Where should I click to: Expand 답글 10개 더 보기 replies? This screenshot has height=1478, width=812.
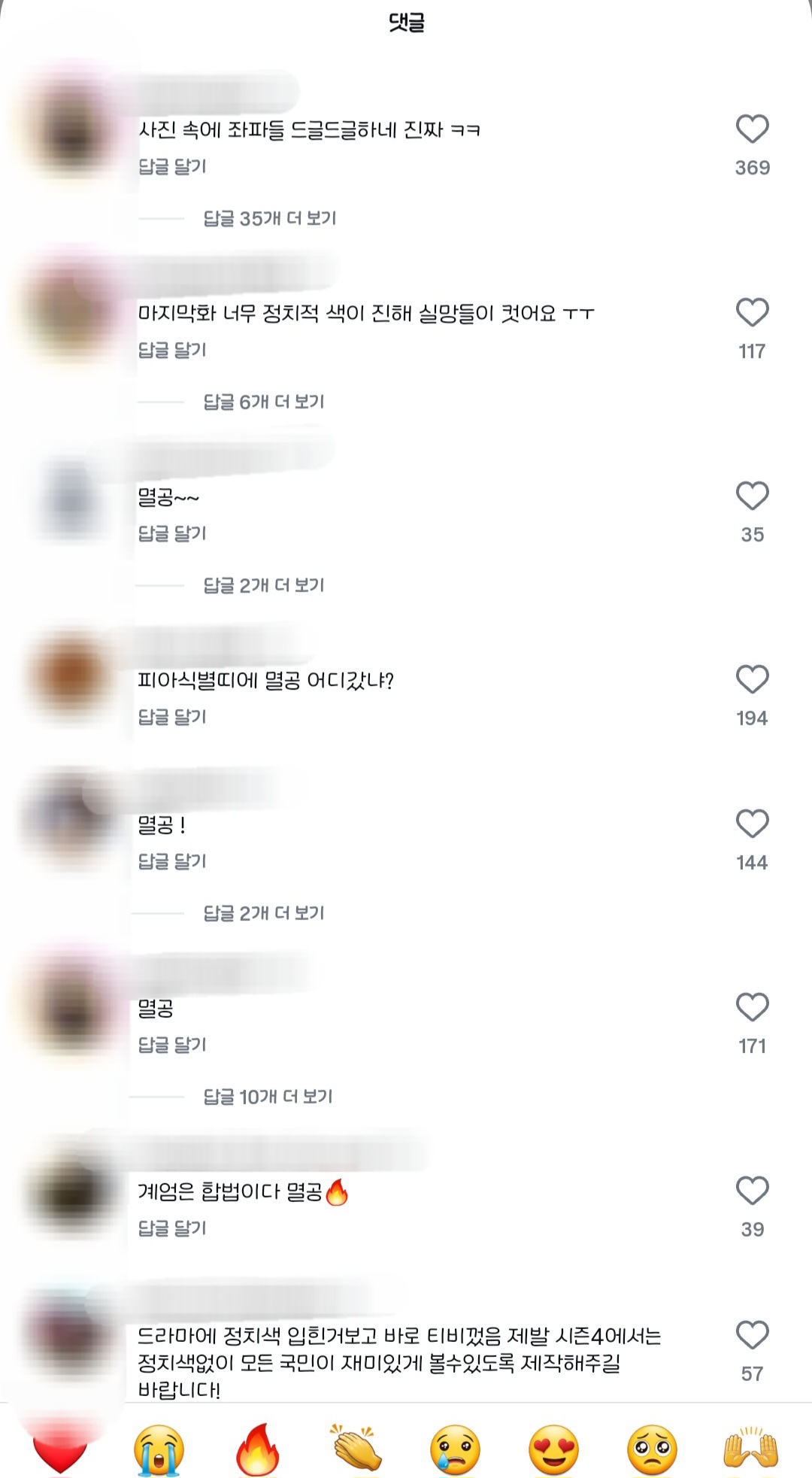click(x=268, y=1097)
